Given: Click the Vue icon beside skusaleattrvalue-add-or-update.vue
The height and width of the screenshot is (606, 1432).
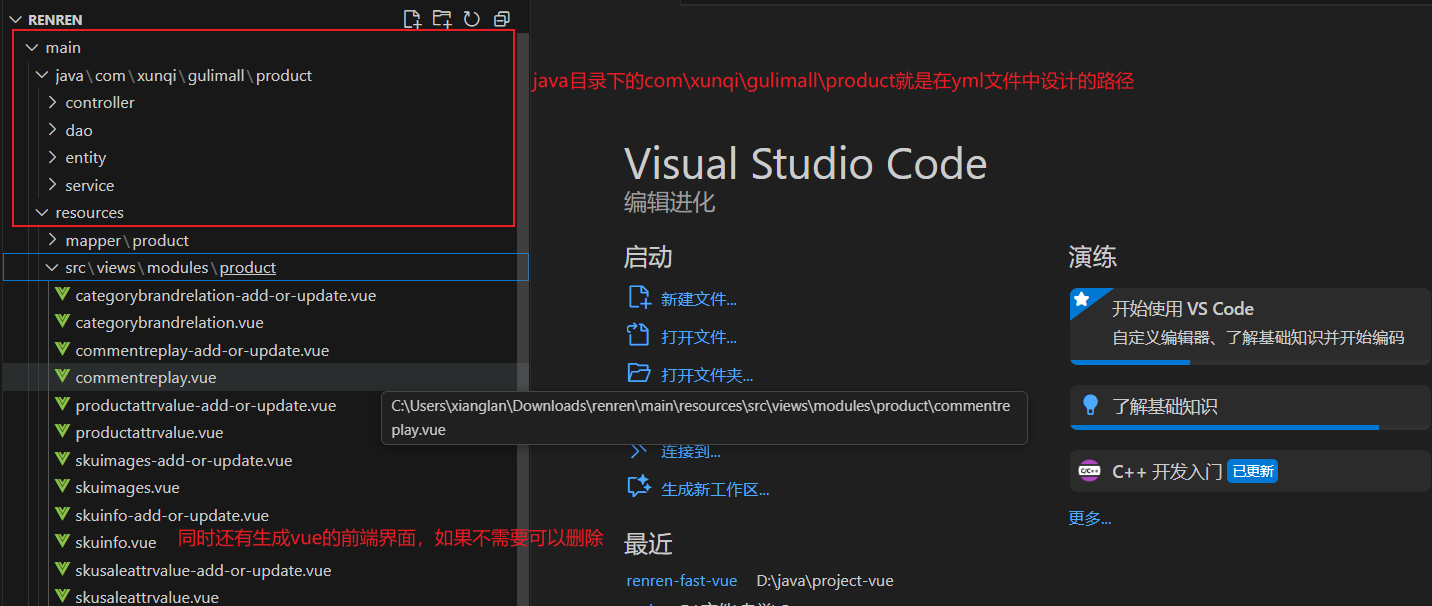Looking at the screenshot, I should tap(62, 570).
